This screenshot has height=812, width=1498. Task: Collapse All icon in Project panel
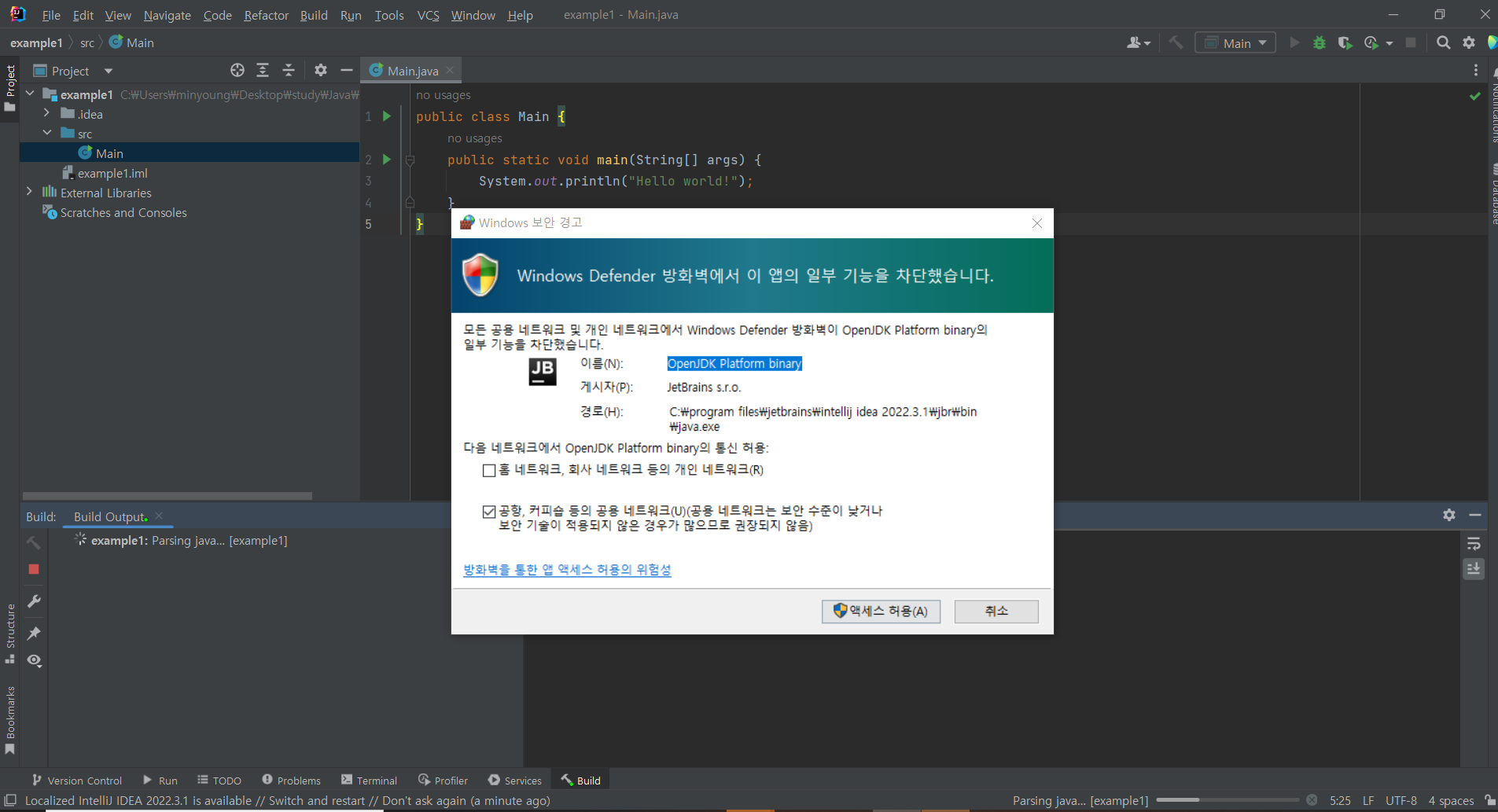tap(289, 70)
